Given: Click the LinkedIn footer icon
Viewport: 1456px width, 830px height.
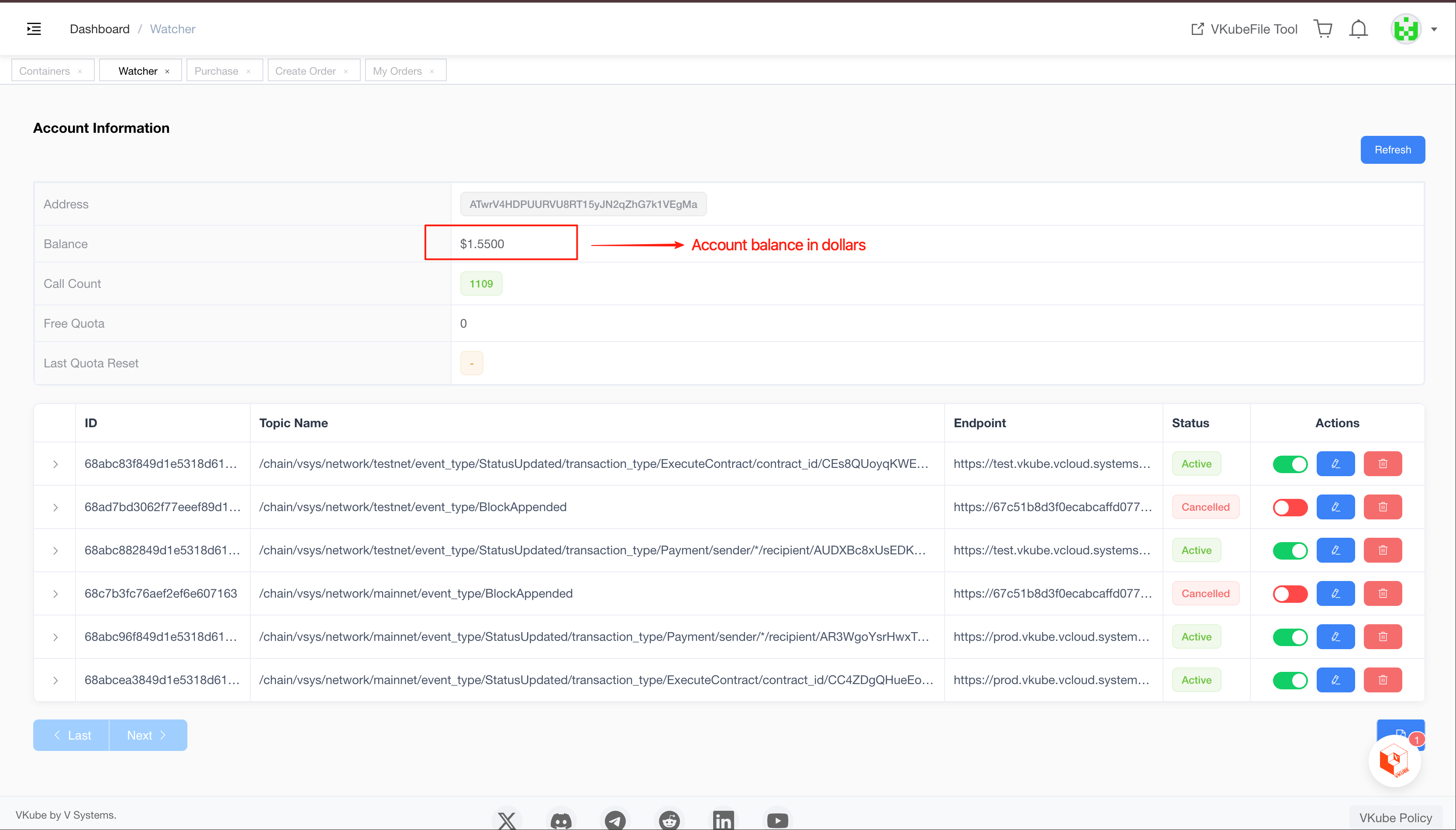Looking at the screenshot, I should [x=723, y=820].
